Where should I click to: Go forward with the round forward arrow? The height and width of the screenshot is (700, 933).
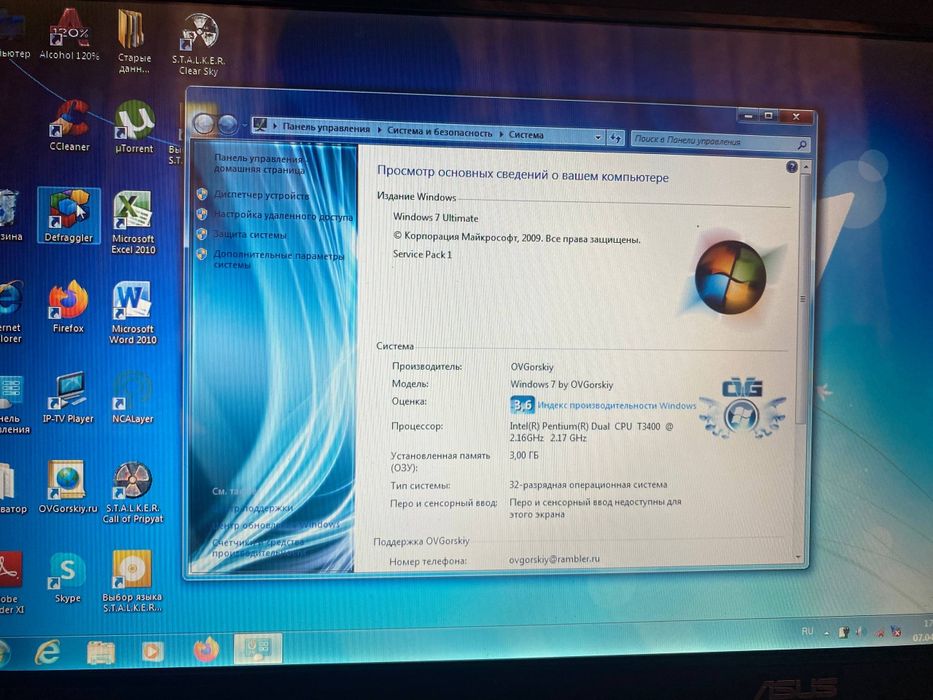click(x=227, y=124)
